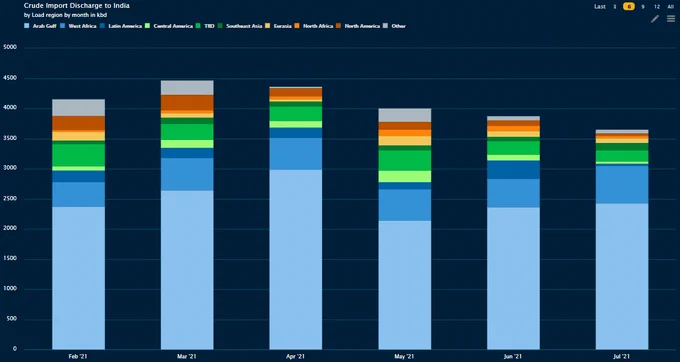Toggle Latin America legend entry
The image size is (680, 362).
121,26
